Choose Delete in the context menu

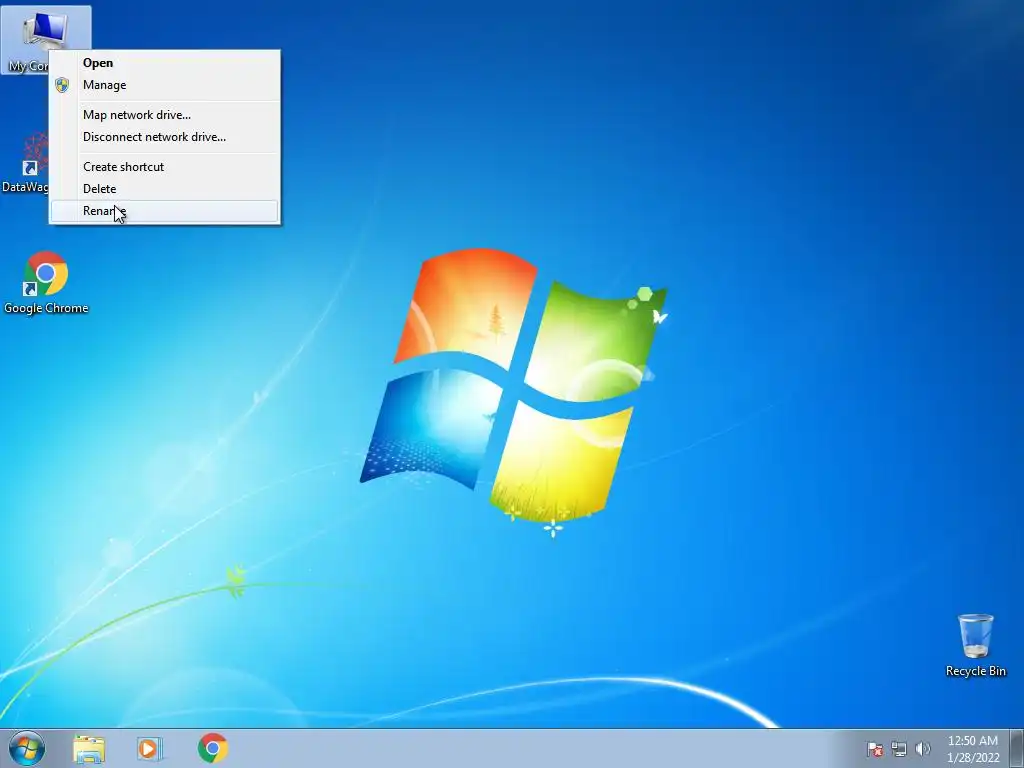[165, 189]
